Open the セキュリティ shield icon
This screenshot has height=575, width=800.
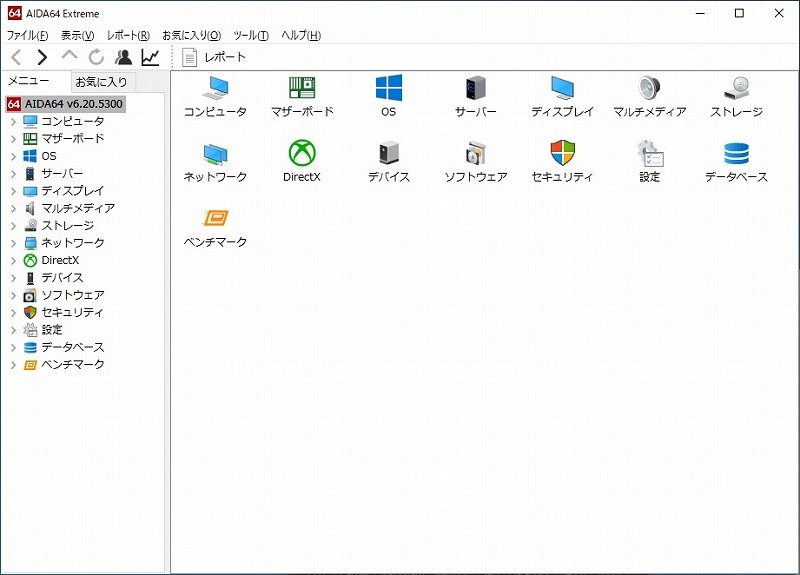point(562,154)
